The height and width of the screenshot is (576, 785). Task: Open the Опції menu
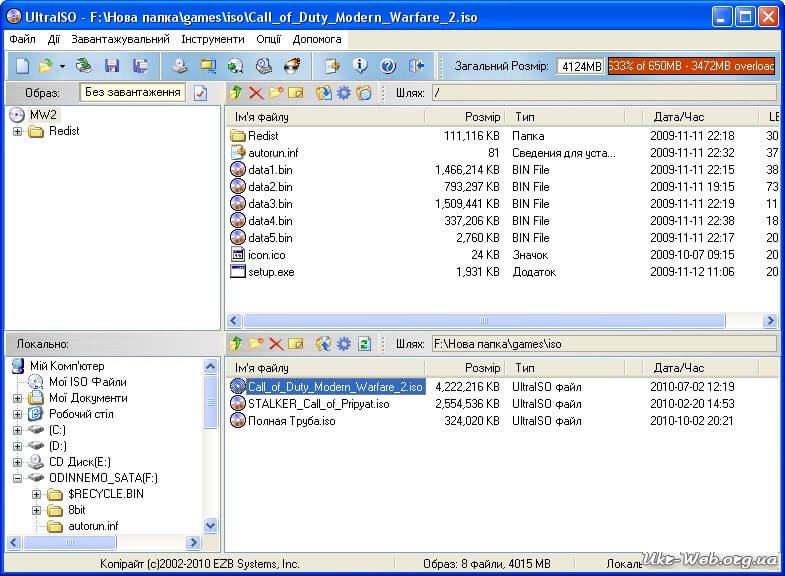click(269, 39)
